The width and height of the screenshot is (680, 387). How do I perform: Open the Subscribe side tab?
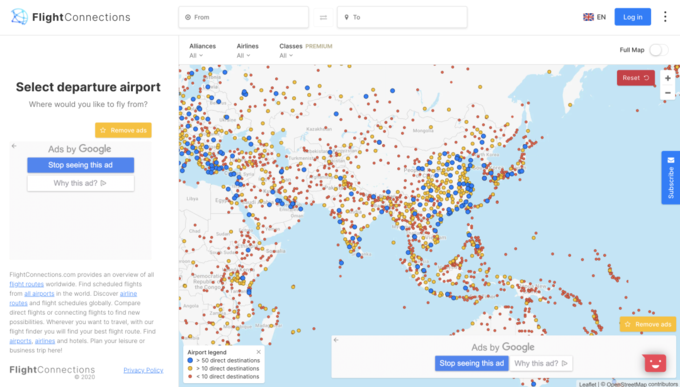click(670, 177)
